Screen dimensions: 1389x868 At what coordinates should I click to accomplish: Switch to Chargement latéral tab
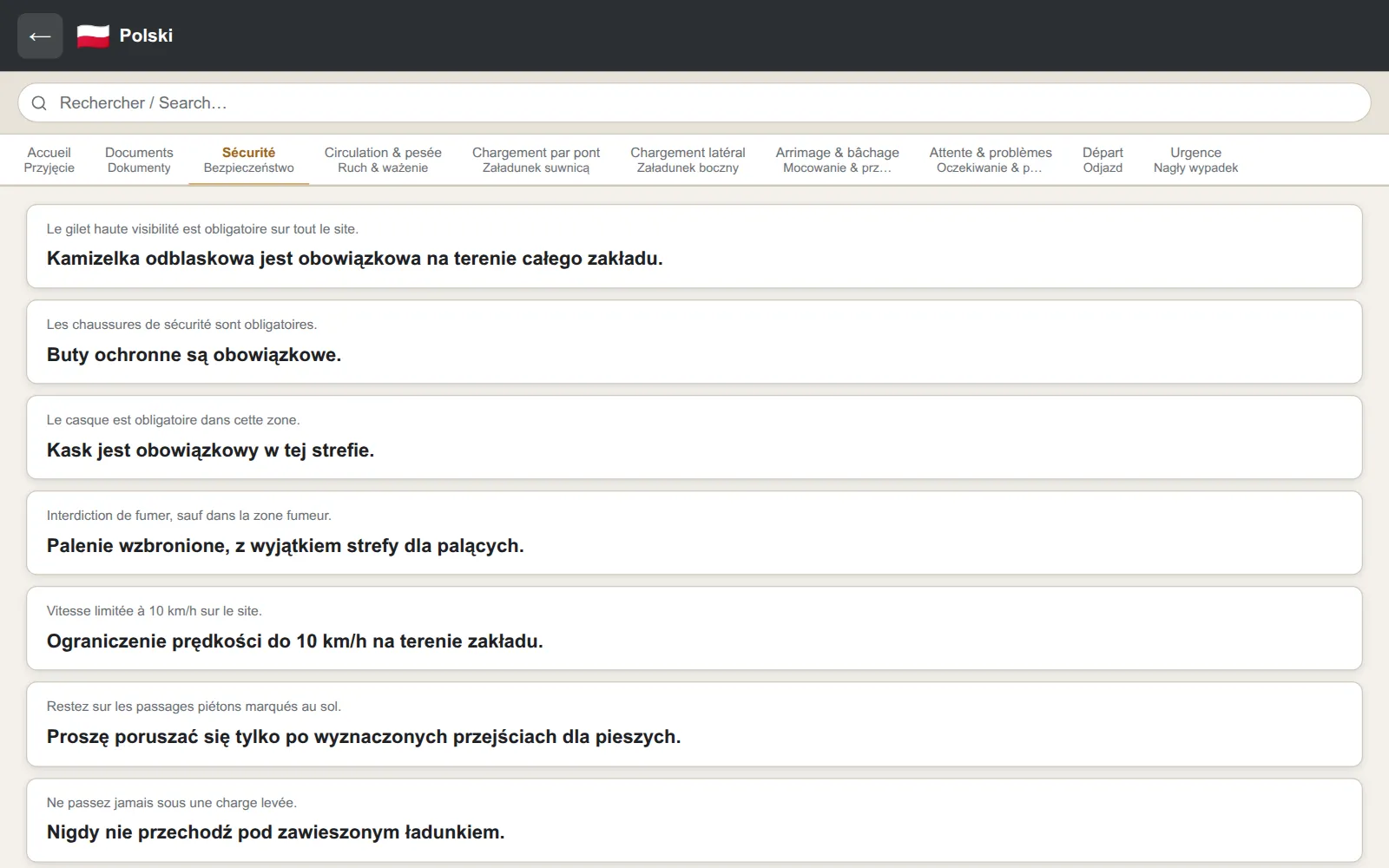click(688, 160)
